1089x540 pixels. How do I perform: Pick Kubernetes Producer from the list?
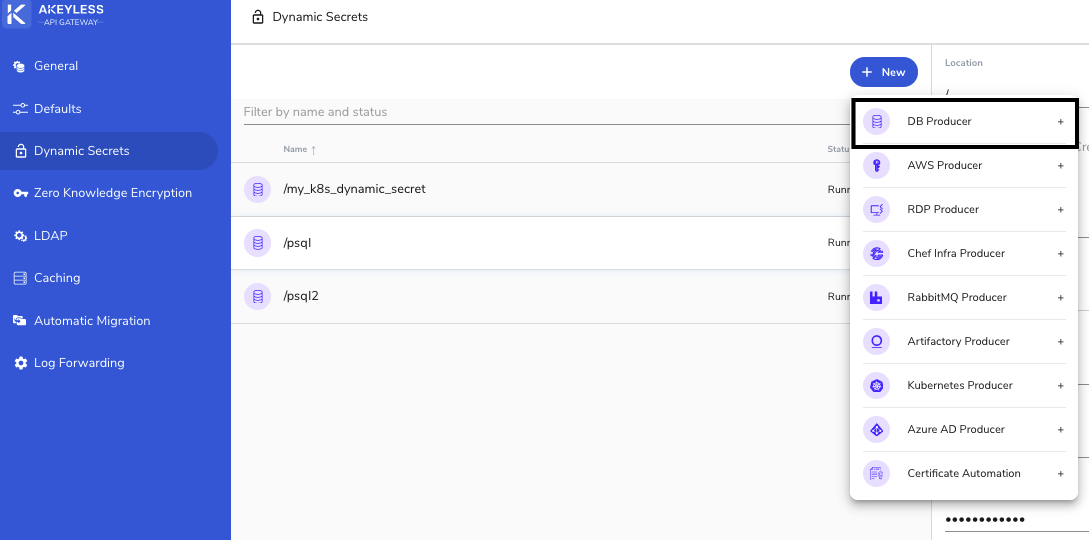tap(964, 386)
